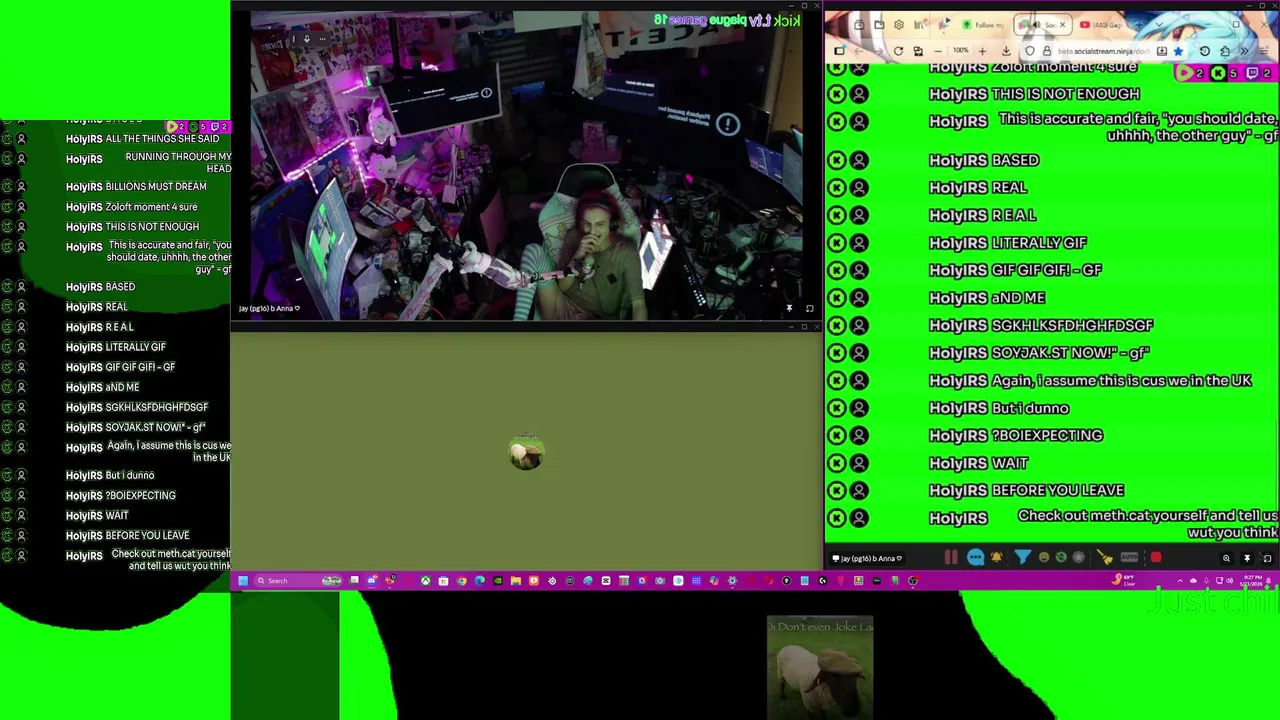Toggle the browser sidebar icon
1280x720 pixels.
[x=839, y=51]
